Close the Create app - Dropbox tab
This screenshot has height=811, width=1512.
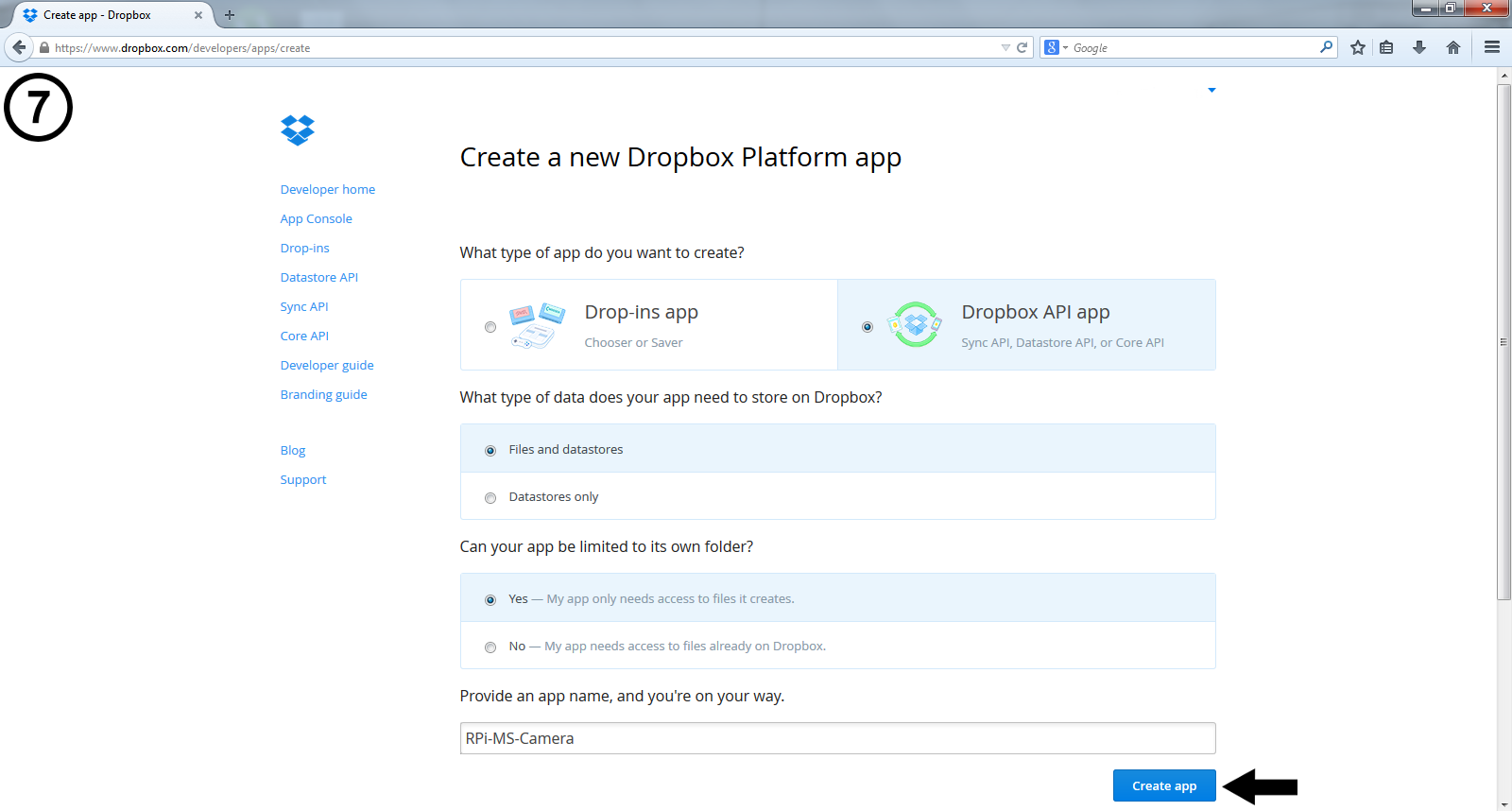coord(198,15)
